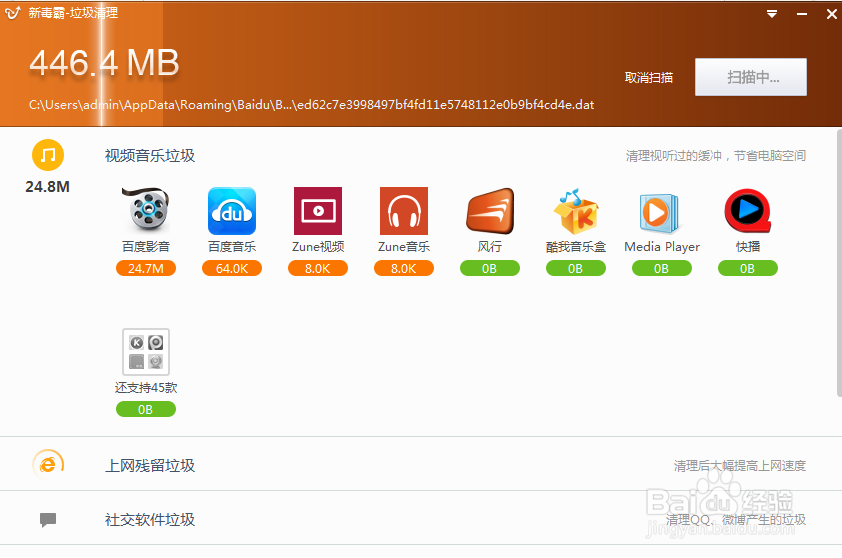
Task: Click 取消扫描 to cancel scanning
Action: point(649,77)
